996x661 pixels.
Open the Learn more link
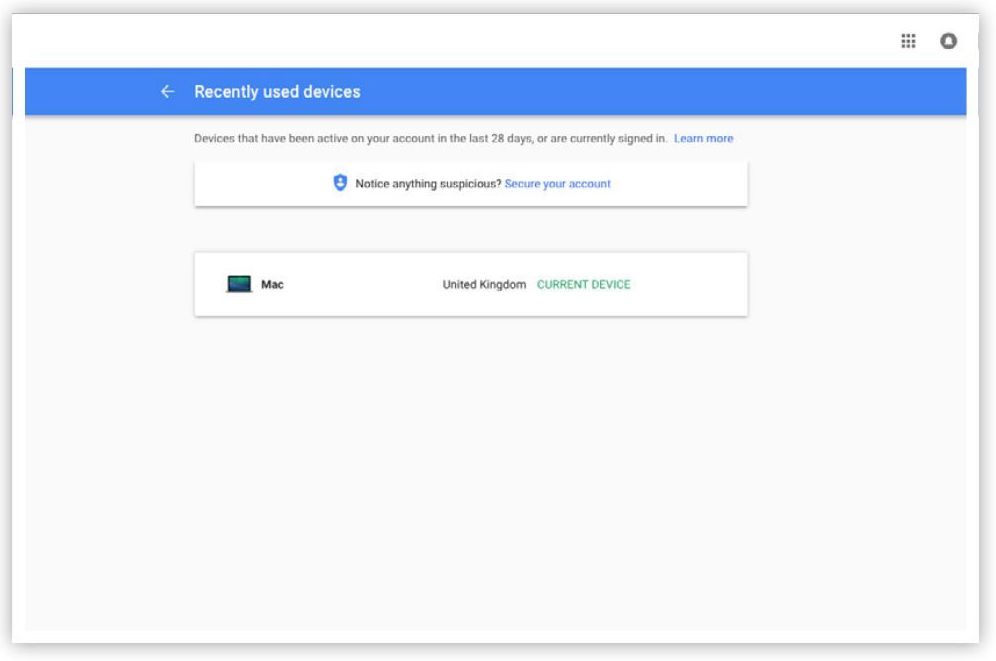pyautogui.click(x=703, y=139)
